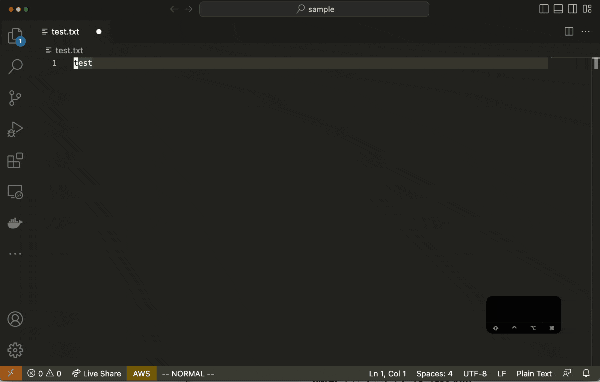Click the word 'test' on line 1

pyautogui.click(x=83, y=63)
